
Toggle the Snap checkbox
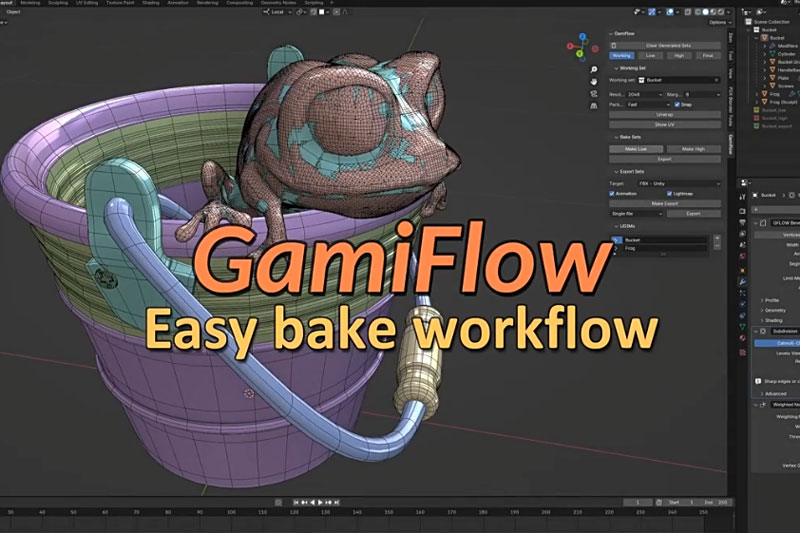[677, 105]
